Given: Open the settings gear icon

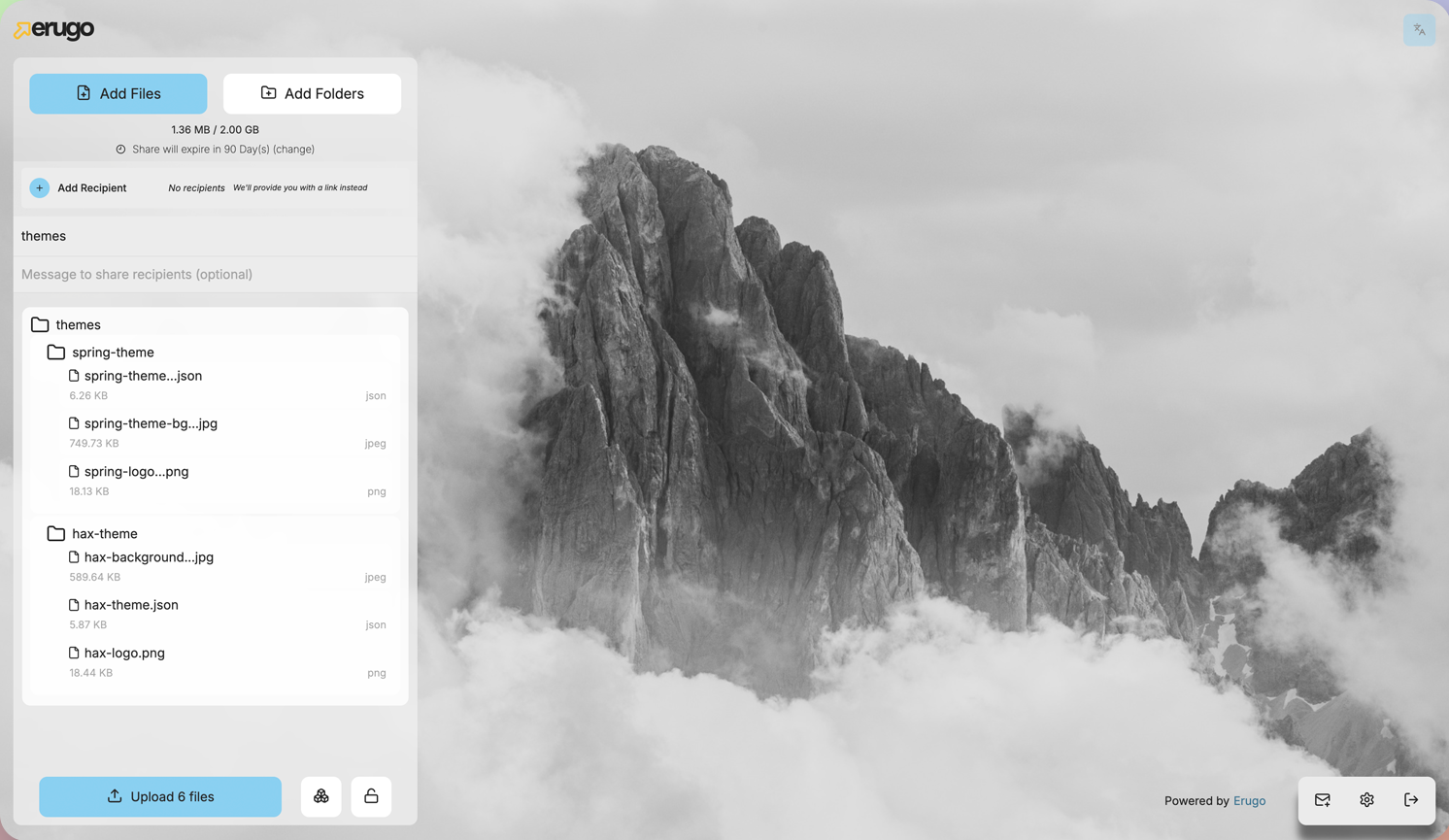Looking at the screenshot, I should 1366,800.
